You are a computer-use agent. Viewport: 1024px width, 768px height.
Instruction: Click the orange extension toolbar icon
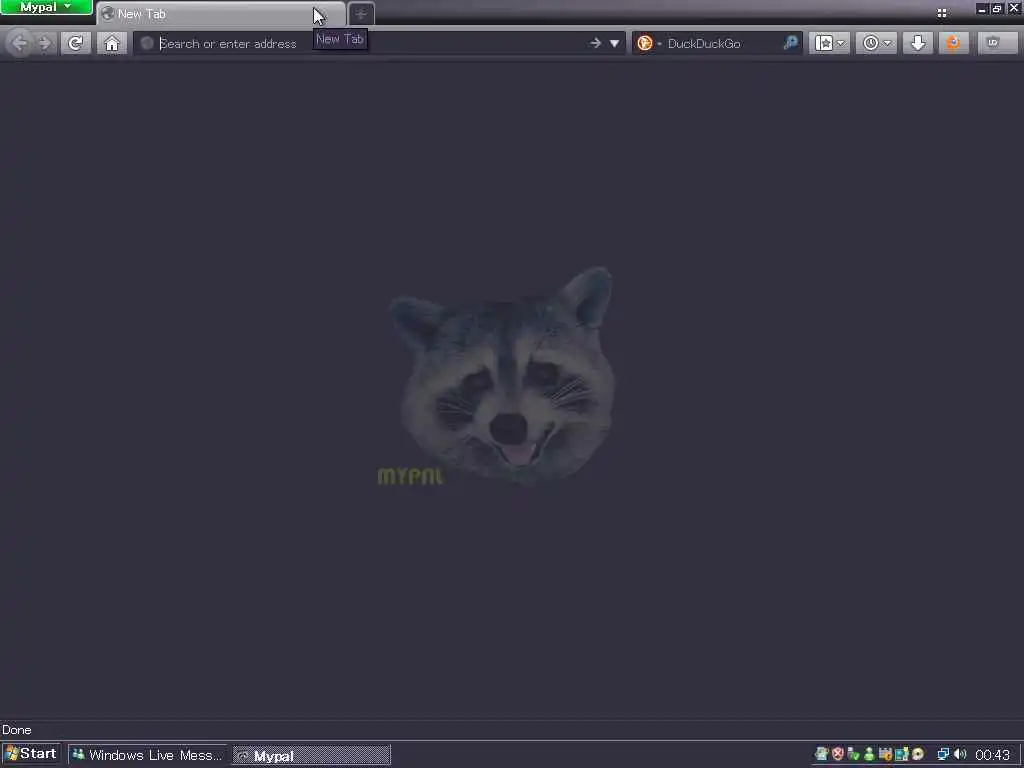(953, 43)
